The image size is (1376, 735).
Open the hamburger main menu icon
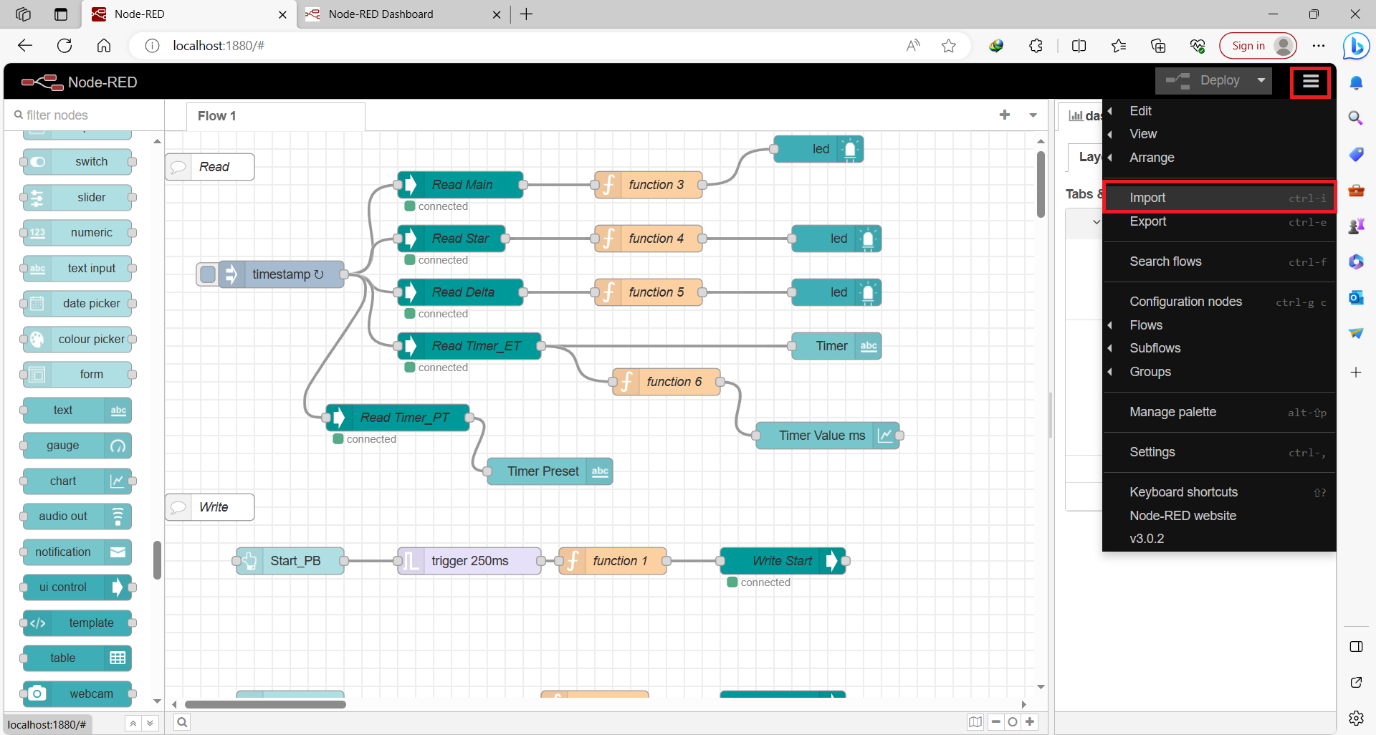(1310, 81)
